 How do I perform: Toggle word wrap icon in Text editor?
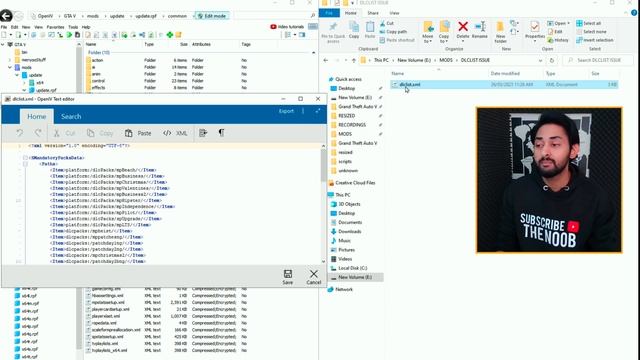[x=203, y=133]
